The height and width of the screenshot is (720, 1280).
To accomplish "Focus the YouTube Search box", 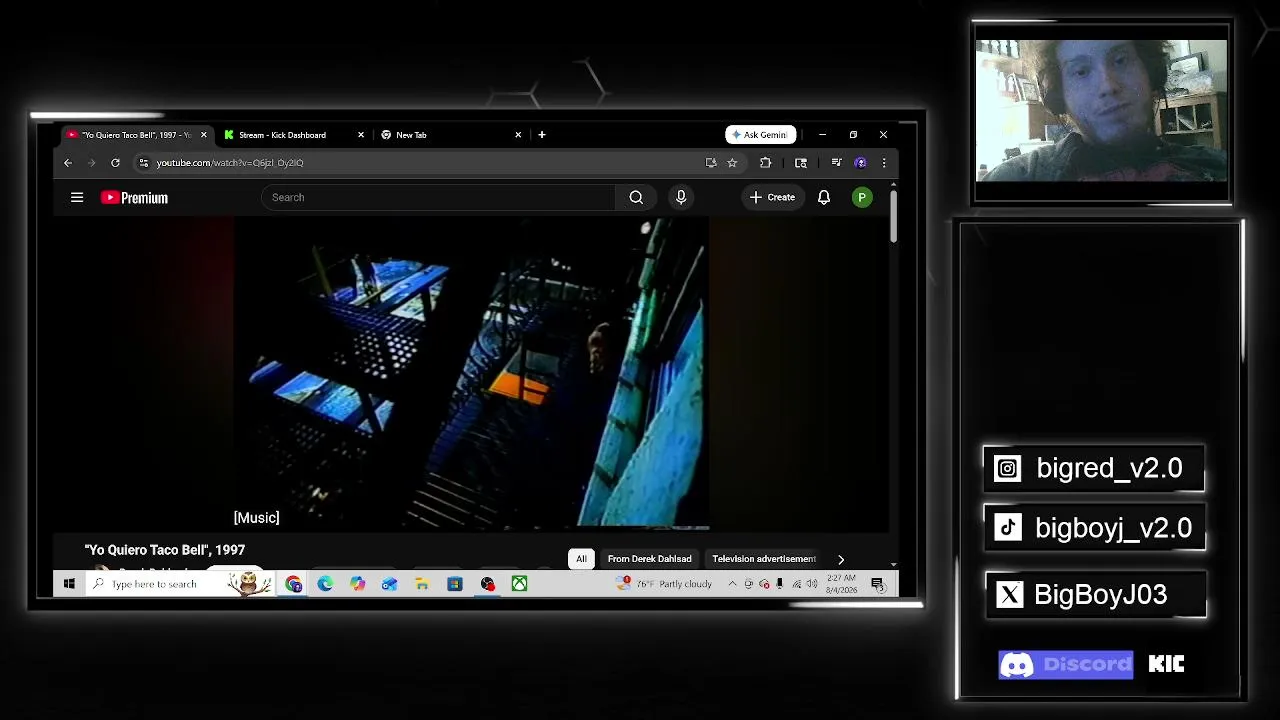I will (x=438, y=197).
